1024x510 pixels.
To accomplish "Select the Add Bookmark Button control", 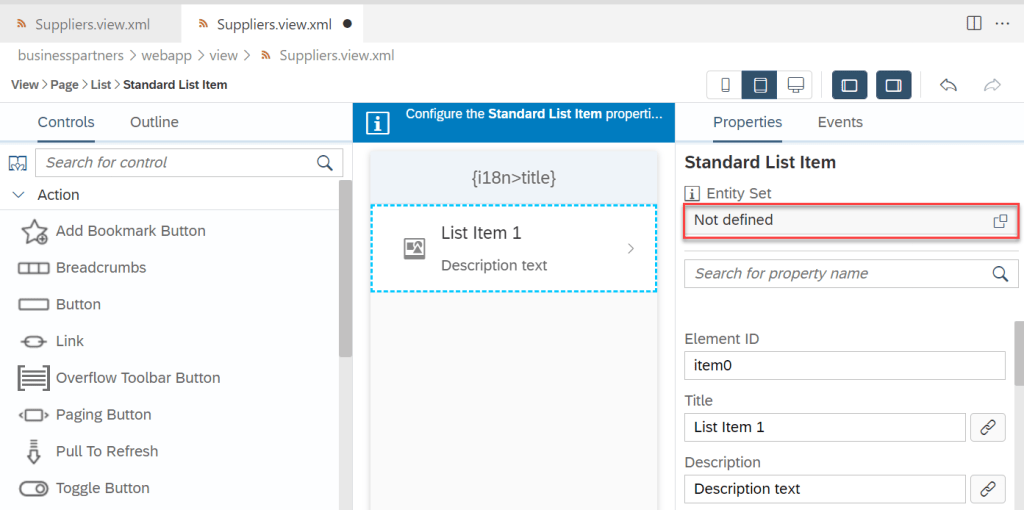I will click(130, 231).
